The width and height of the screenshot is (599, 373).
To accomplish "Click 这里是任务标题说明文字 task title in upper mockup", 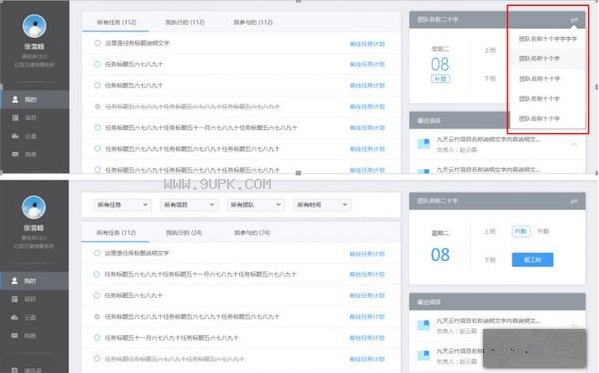I will pyautogui.click(x=137, y=43).
